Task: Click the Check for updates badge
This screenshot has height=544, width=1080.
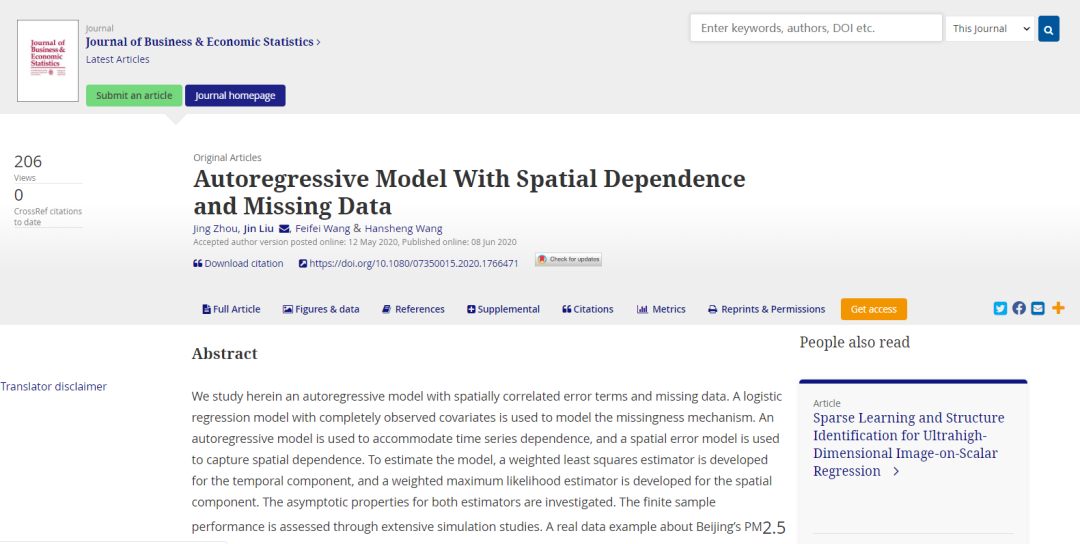Action: pyautogui.click(x=568, y=260)
